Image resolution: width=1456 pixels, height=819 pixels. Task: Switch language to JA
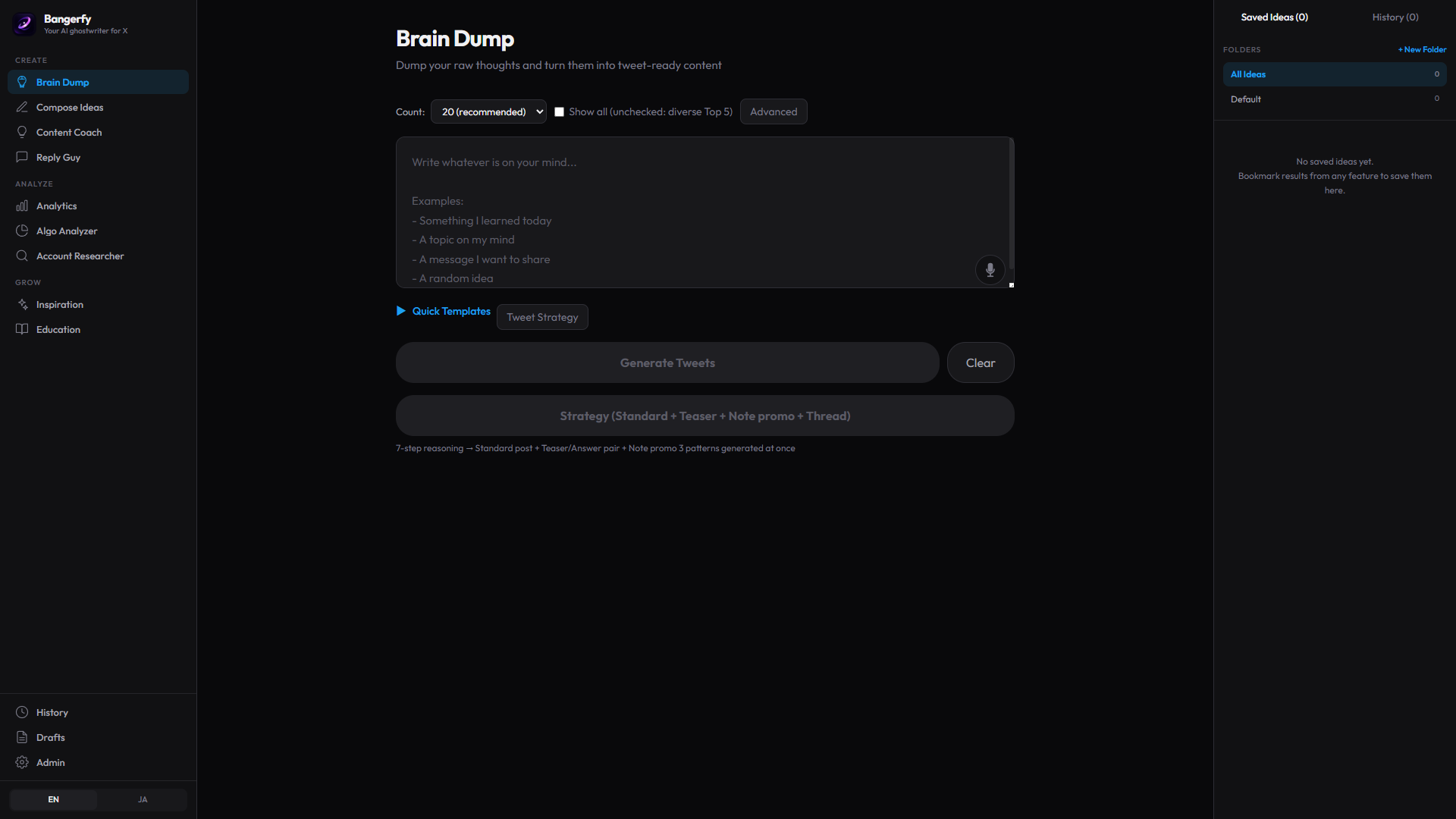pyautogui.click(x=142, y=799)
